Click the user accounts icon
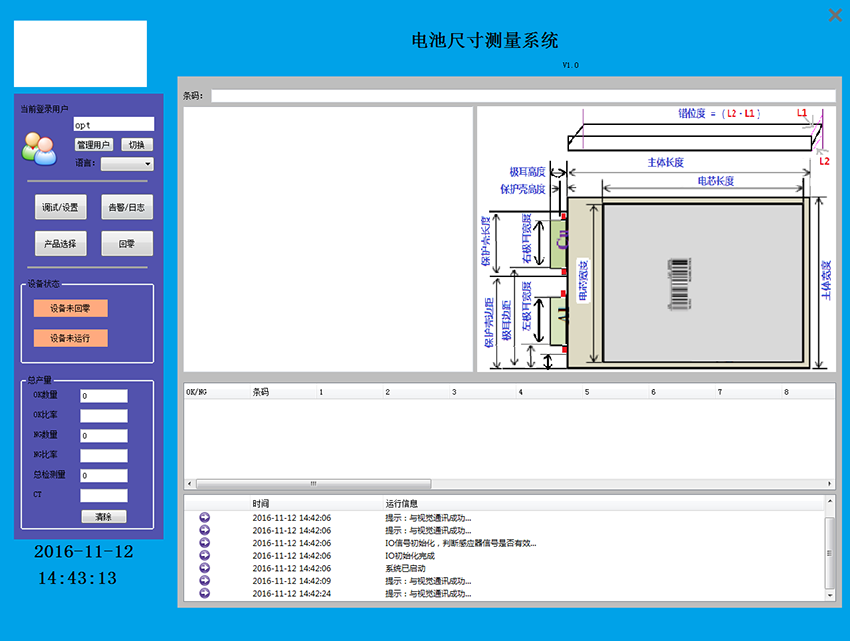850x641 pixels. pos(38,148)
